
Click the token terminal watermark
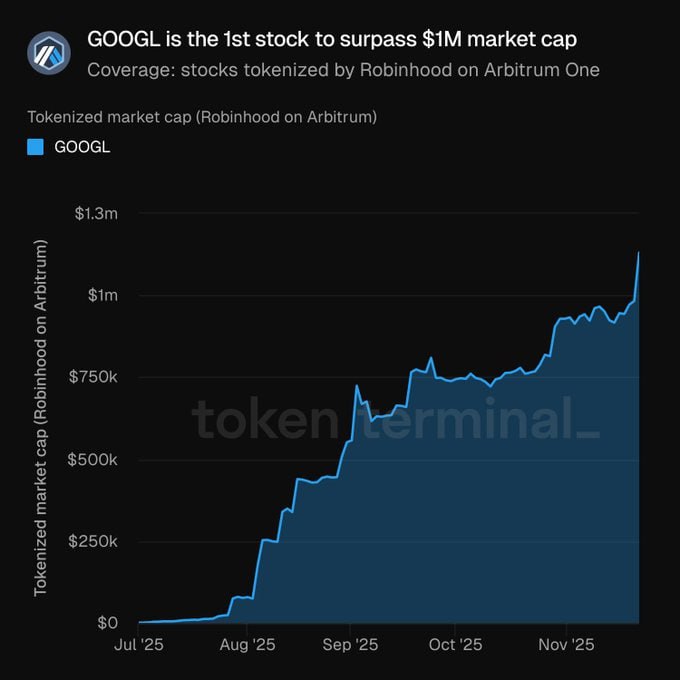click(395, 418)
